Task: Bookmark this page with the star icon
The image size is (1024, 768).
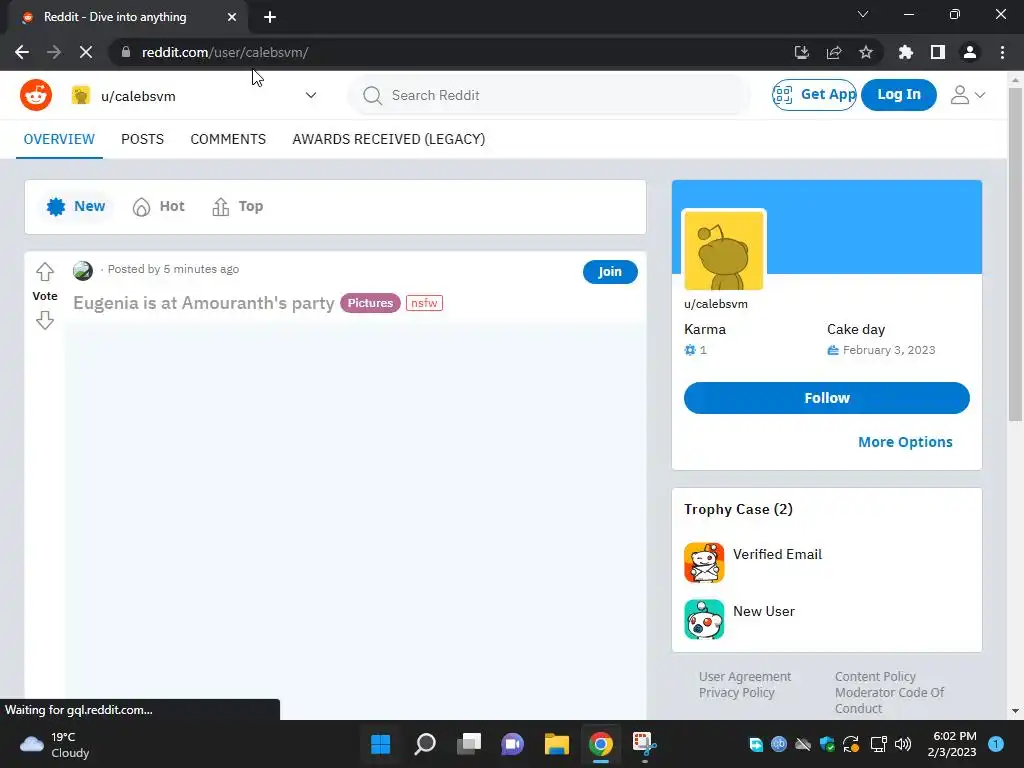Action: 866,52
